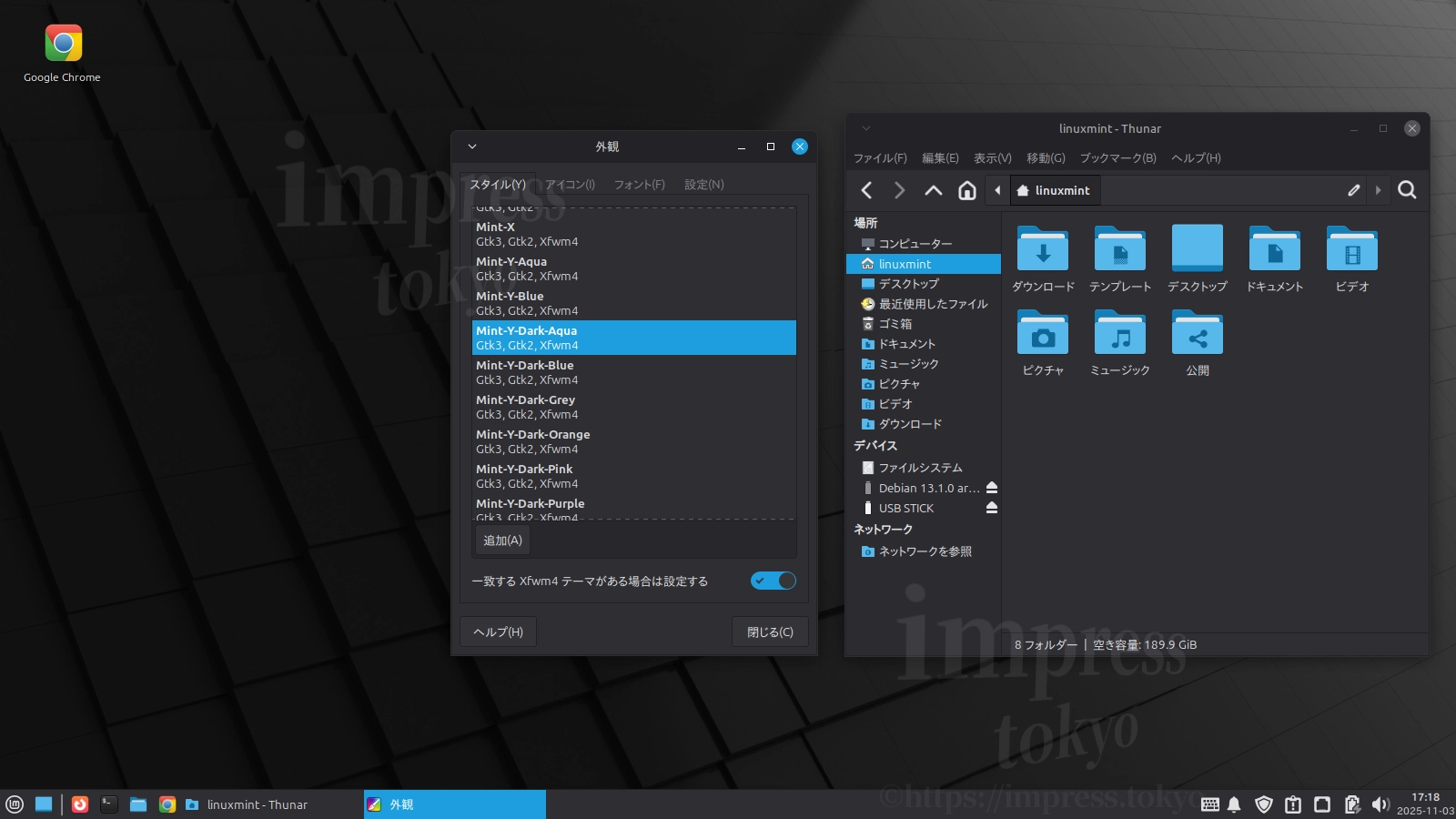
Task: Launch Chrome from the panel launcher
Action: [167, 804]
